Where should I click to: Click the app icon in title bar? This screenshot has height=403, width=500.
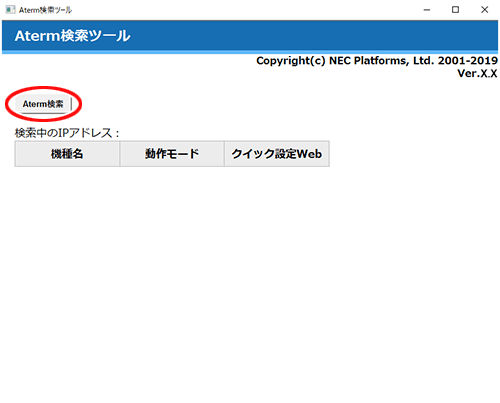[x=11, y=10]
